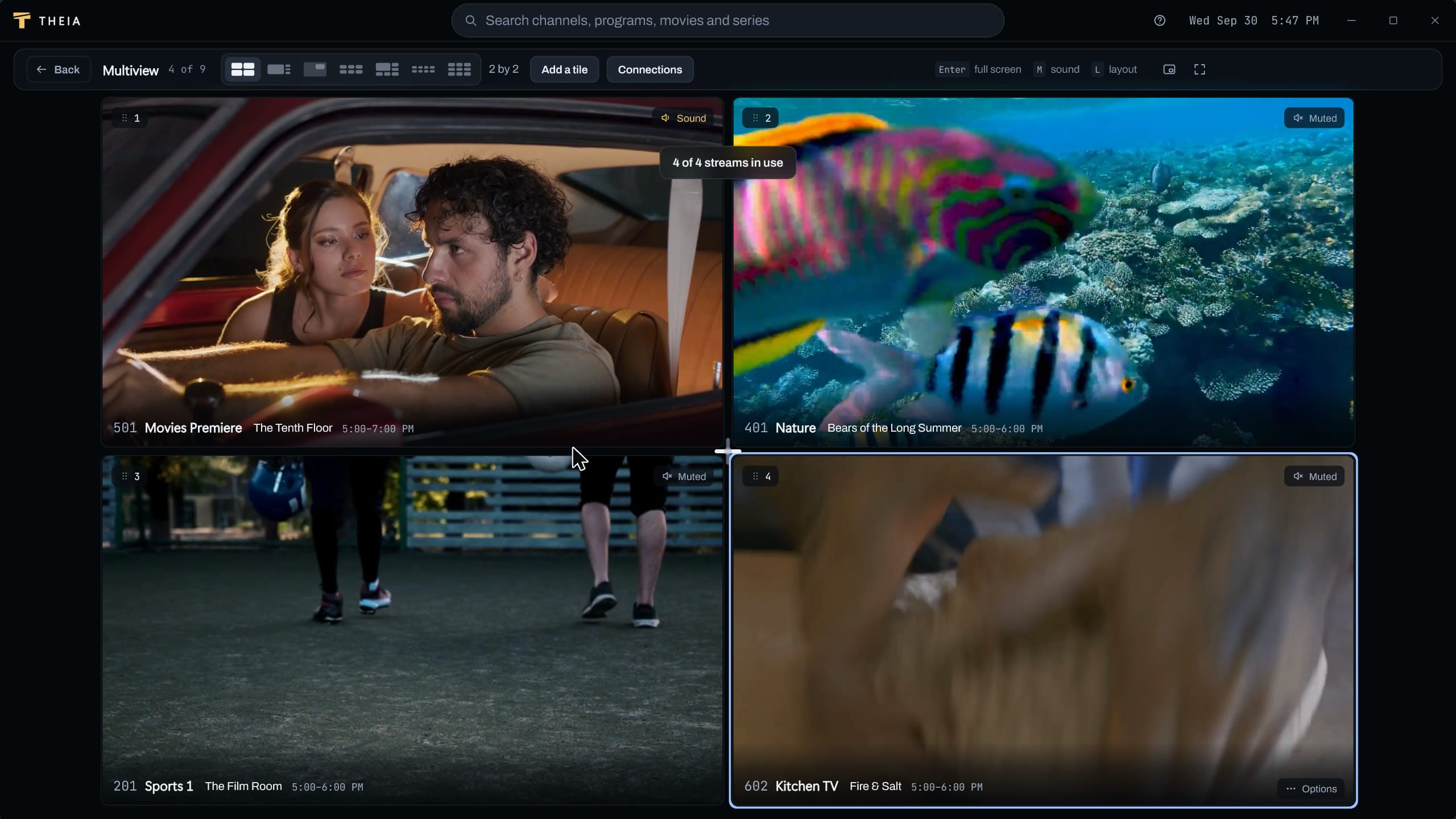Image resolution: width=1456 pixels, height=819 pixels.
Task: Click "5:00-7:00 PM" time on tile 1
Action: coord(378,429)
